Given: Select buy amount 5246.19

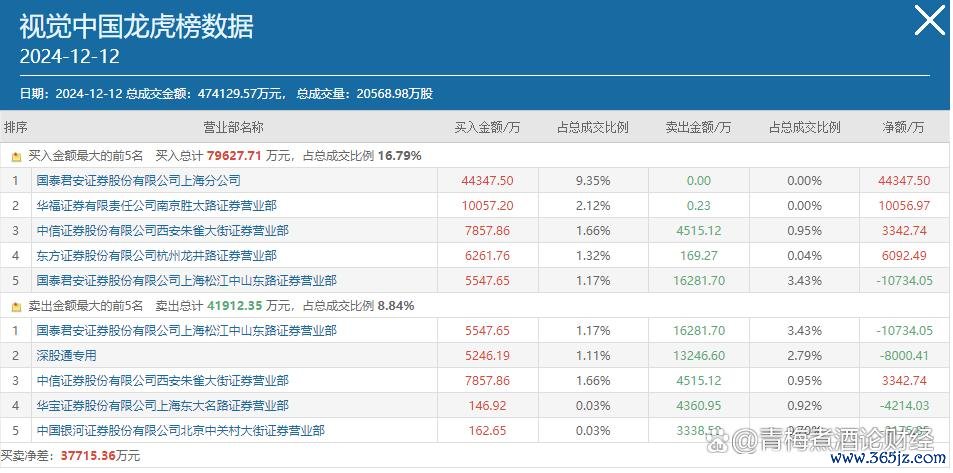Looking at the screenshot, I should click(x=487, y=356).
